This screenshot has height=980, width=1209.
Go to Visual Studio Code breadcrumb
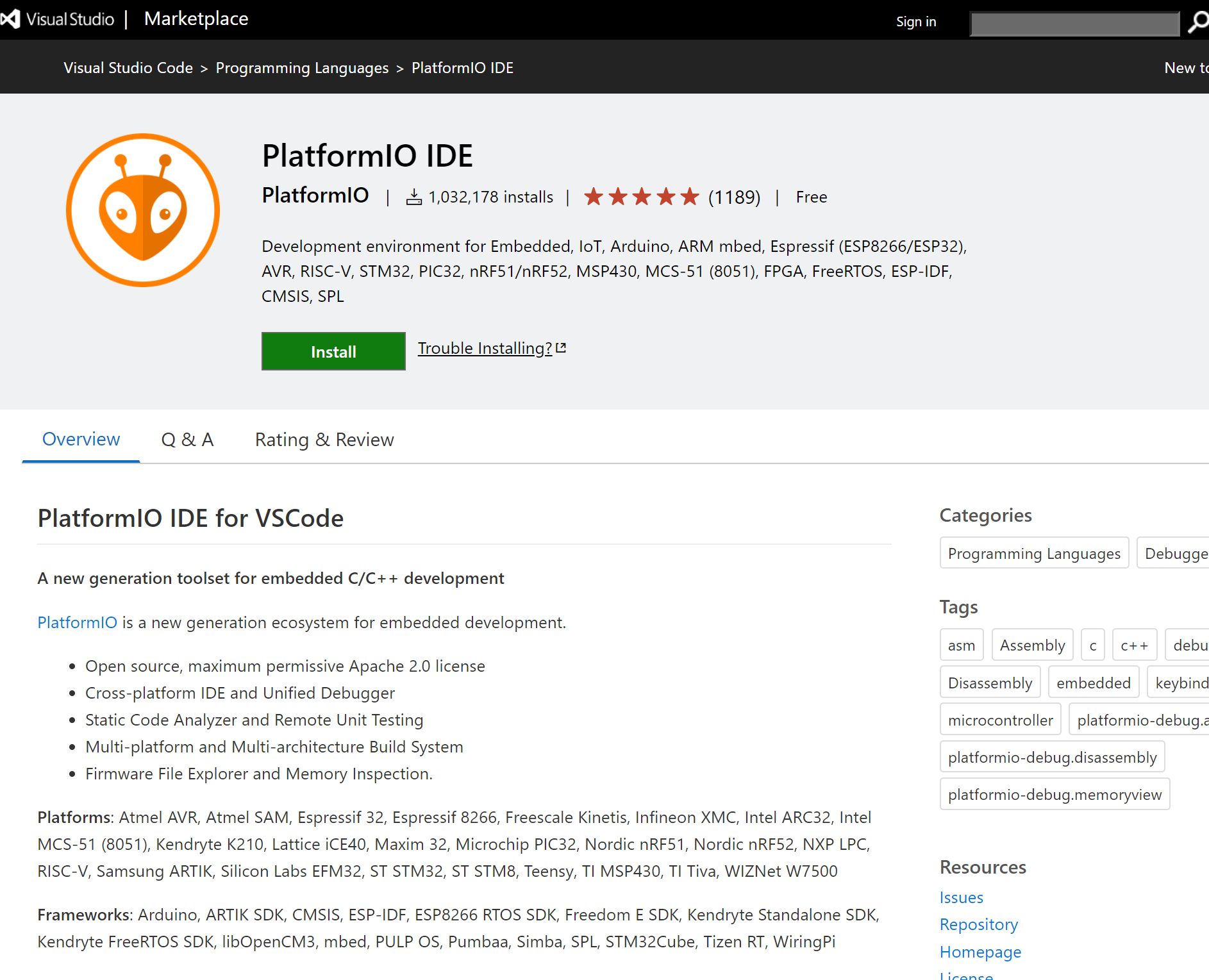(x=128, y=68)
